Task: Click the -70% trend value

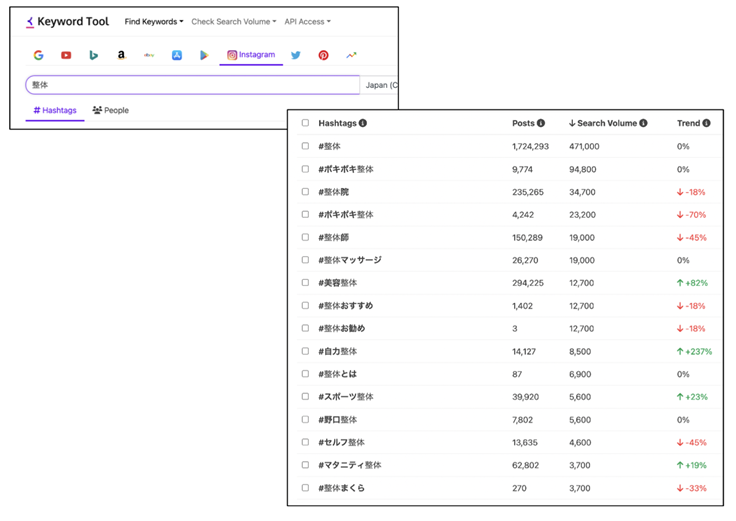Action: 691,215
